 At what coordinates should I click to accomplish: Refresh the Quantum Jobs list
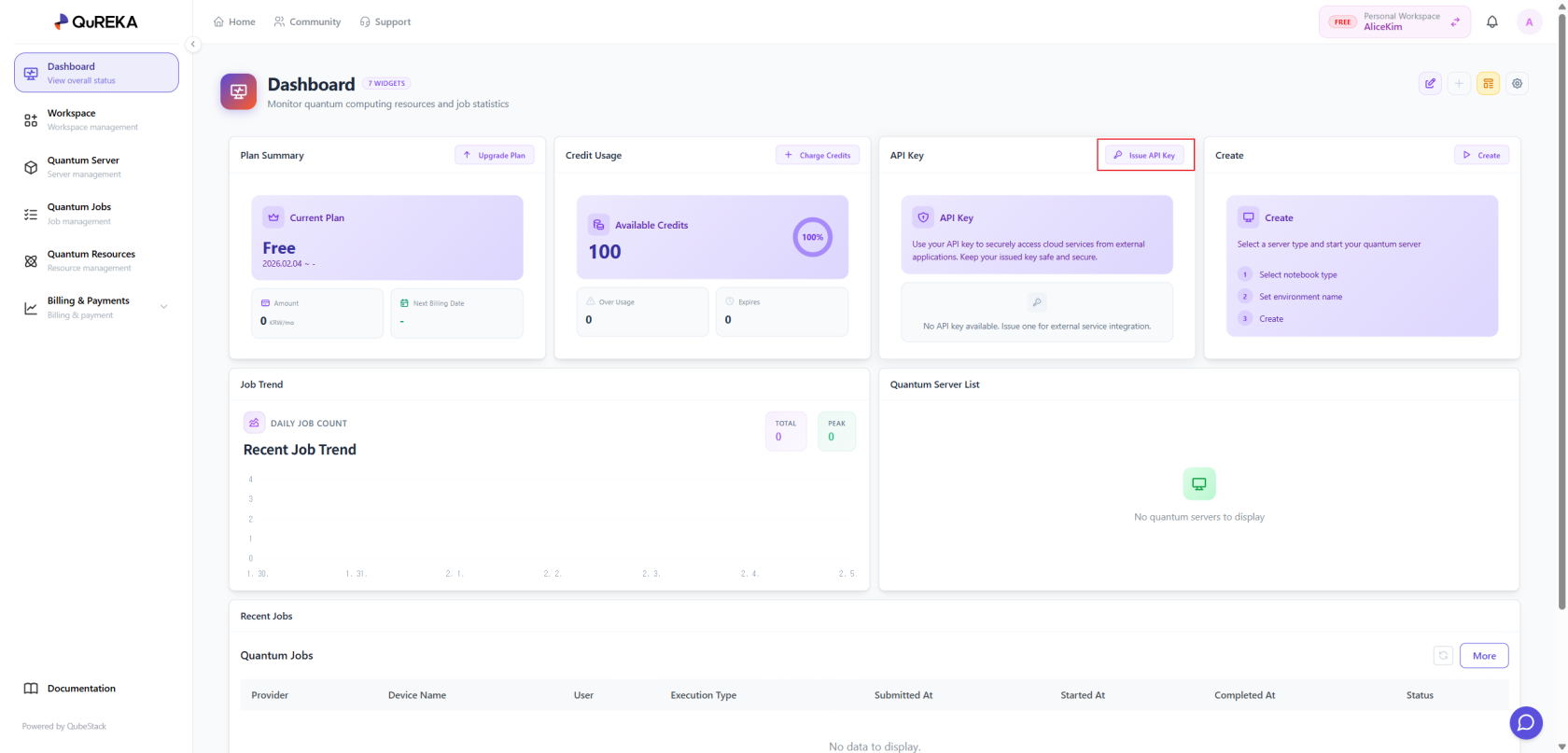point(1442,656)
